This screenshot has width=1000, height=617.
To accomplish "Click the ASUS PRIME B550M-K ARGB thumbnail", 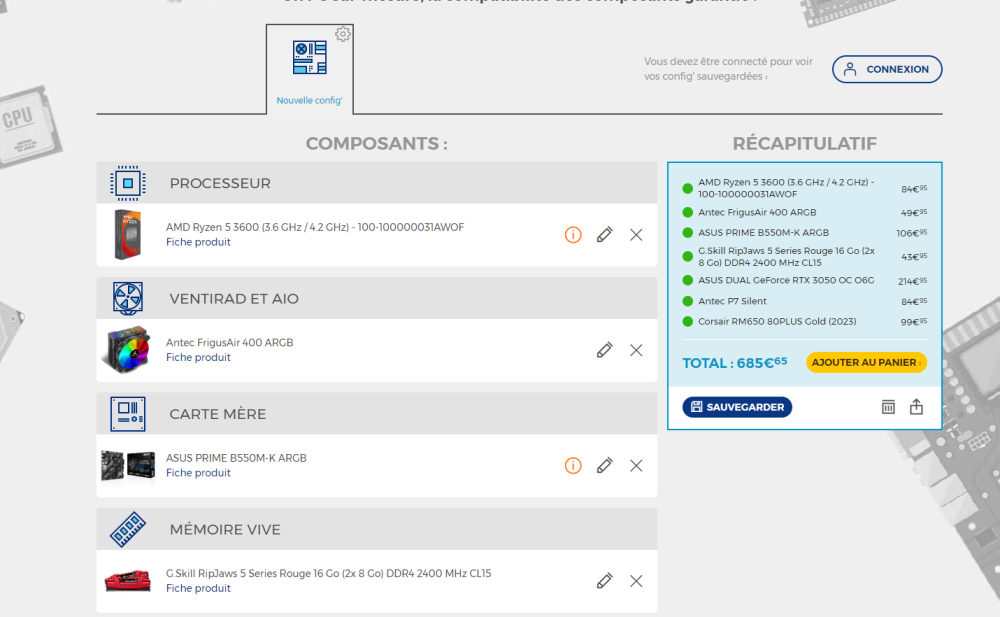I will (x=128, y=465).
